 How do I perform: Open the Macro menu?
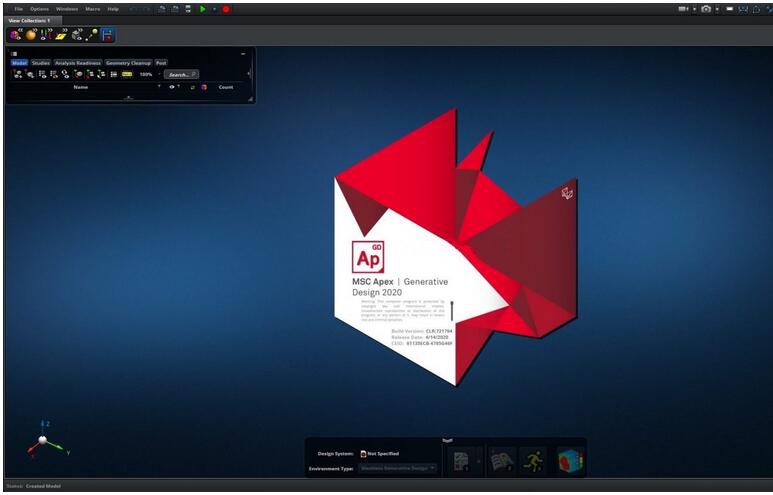click(93, 9)
